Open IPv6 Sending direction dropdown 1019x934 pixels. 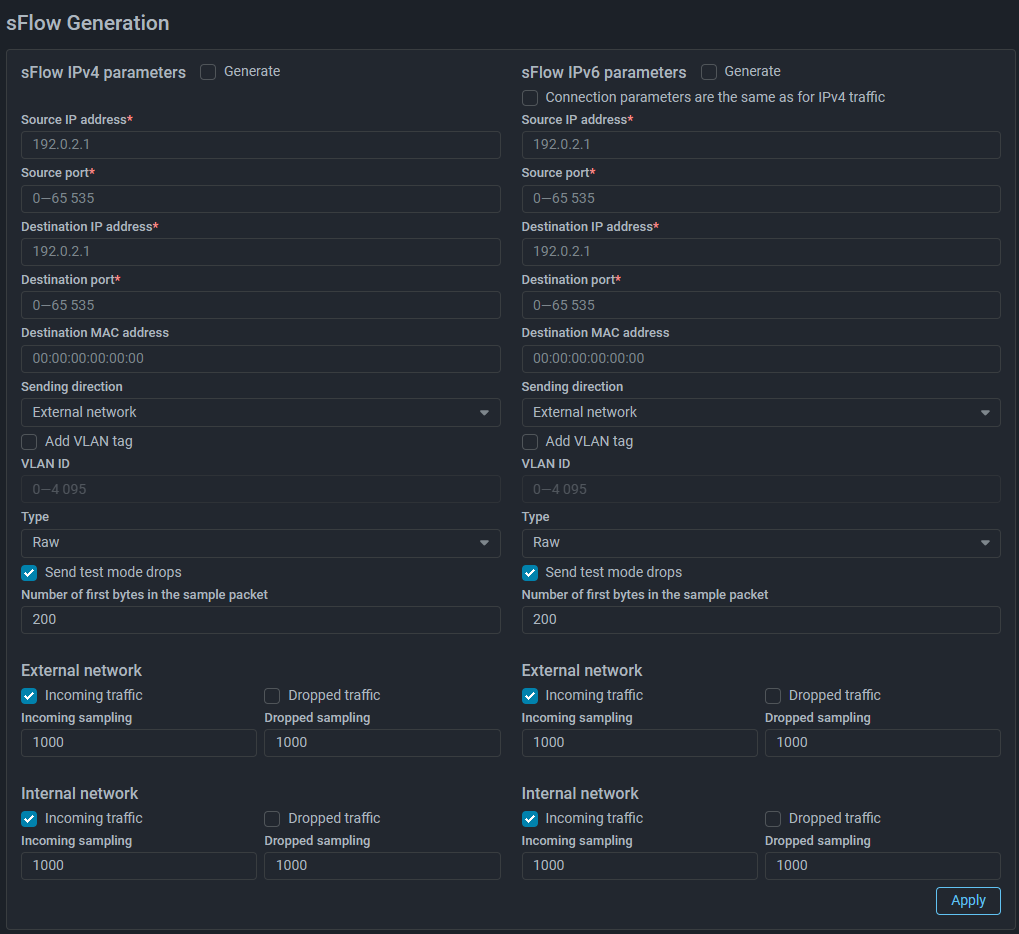tap(760, 412)
